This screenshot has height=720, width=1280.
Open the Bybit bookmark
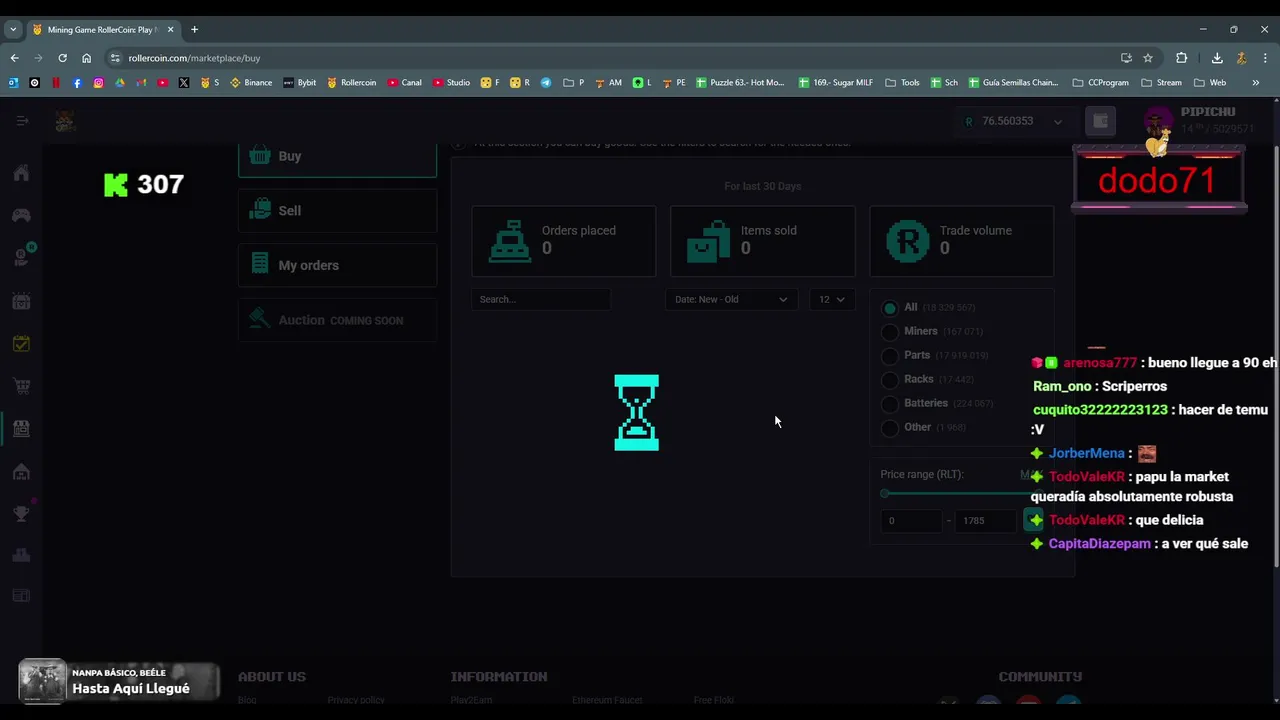coord(299,83)
